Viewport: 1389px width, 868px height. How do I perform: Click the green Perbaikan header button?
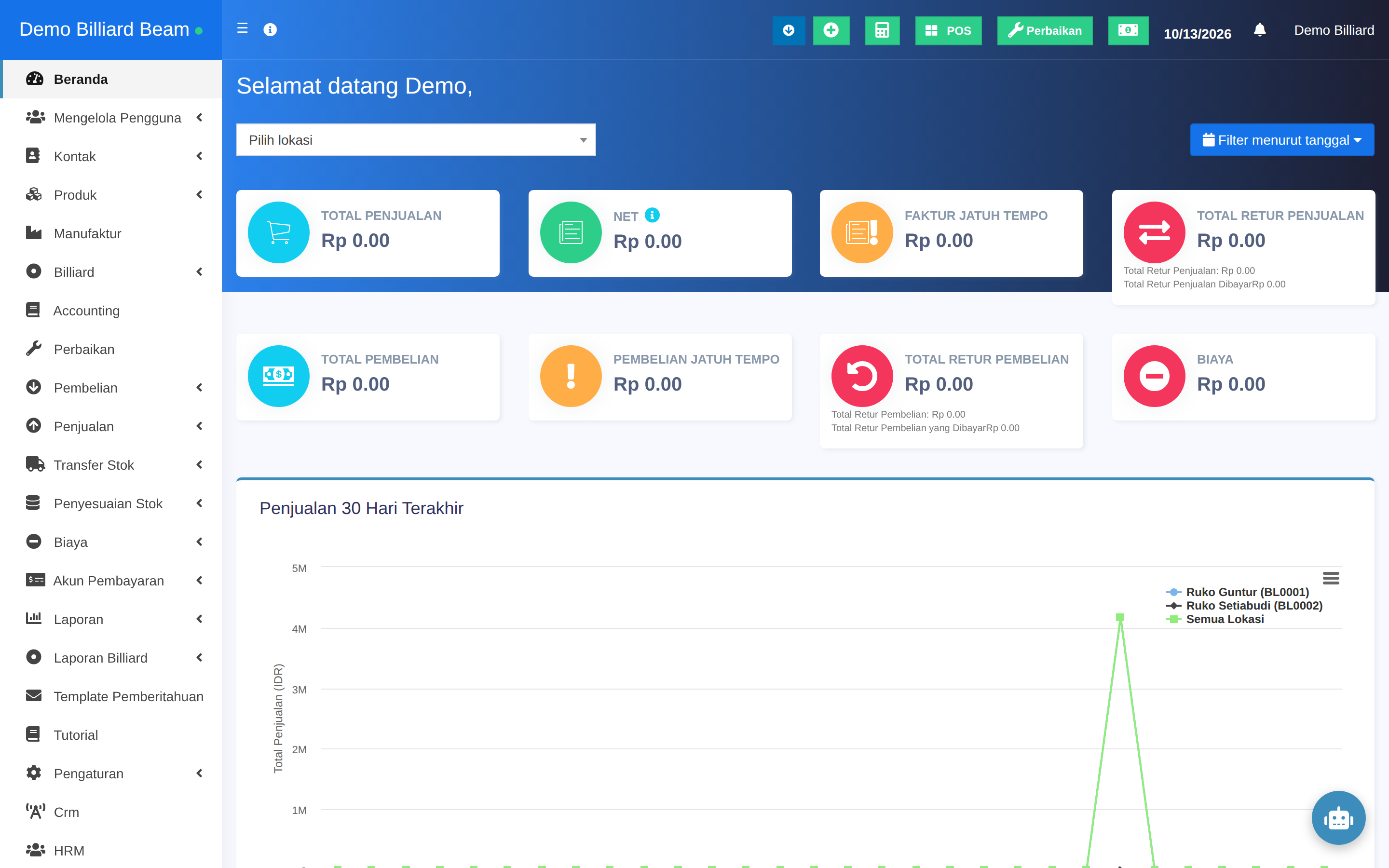click(x=1045, y=30)
